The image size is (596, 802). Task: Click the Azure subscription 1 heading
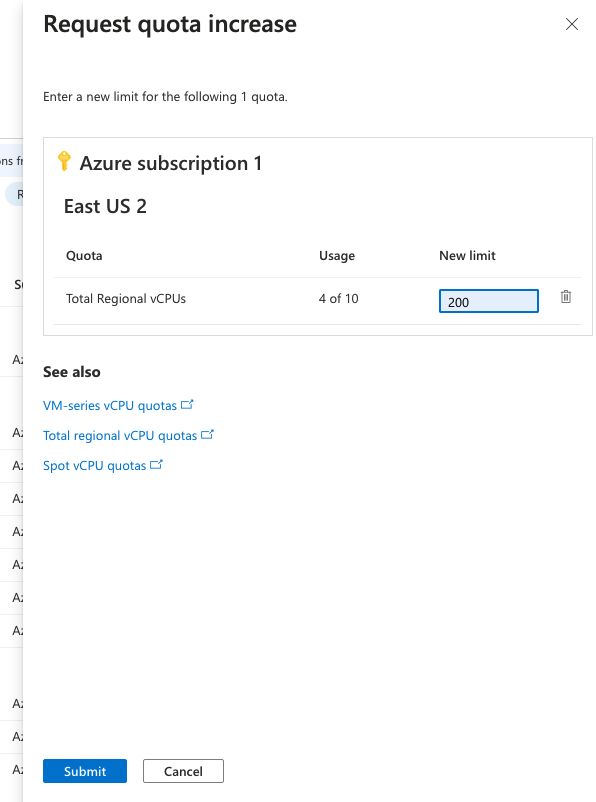pos(171,164)
